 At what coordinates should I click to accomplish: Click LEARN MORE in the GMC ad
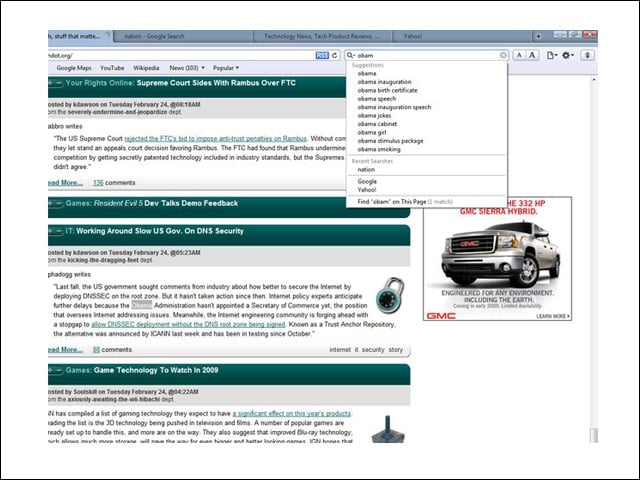pyautogui.click(x=553, y=316)
